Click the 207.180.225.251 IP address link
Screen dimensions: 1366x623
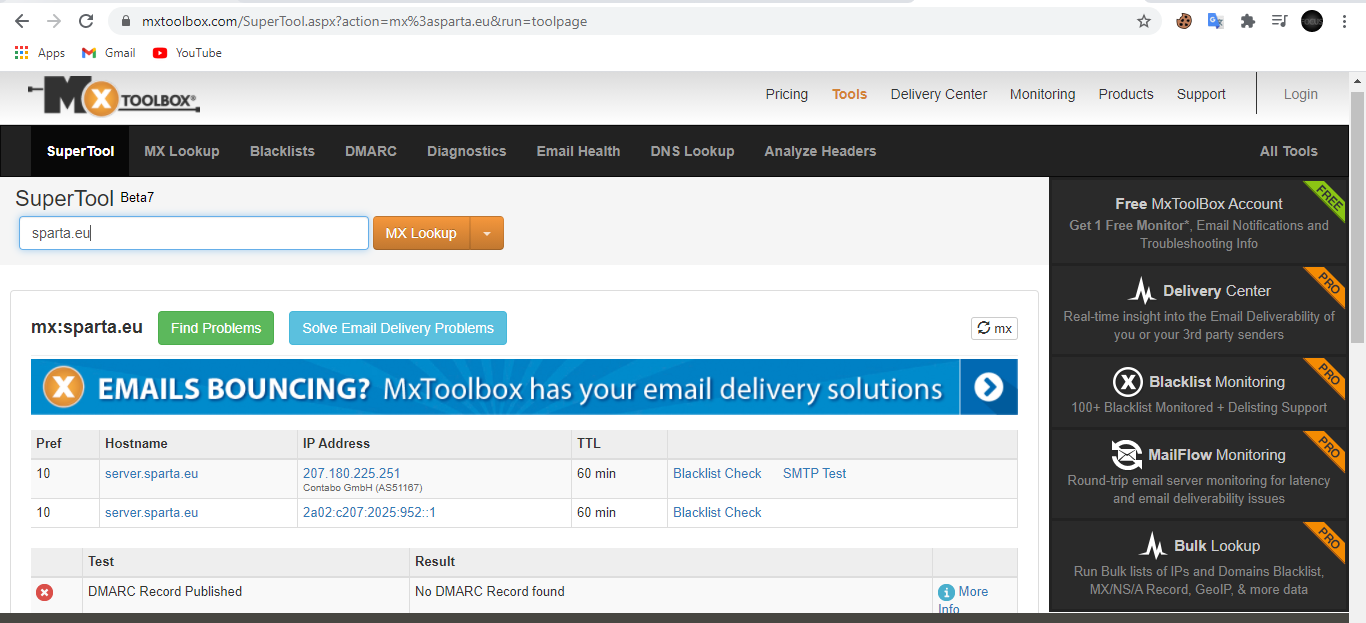click(x=351, y=473)
